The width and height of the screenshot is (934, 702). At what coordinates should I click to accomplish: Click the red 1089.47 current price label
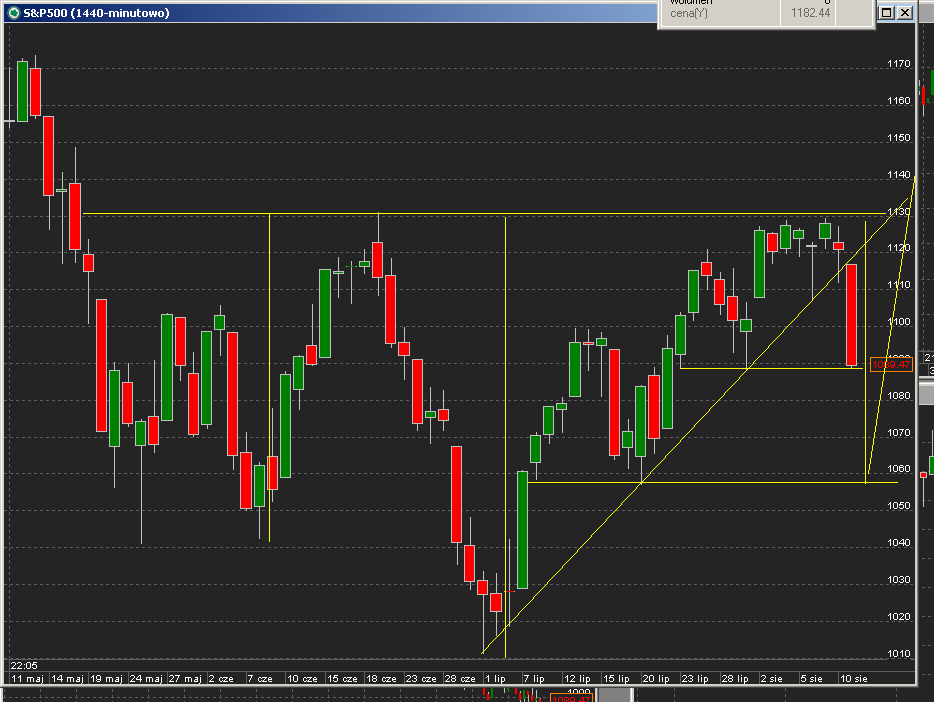(891, 364)
